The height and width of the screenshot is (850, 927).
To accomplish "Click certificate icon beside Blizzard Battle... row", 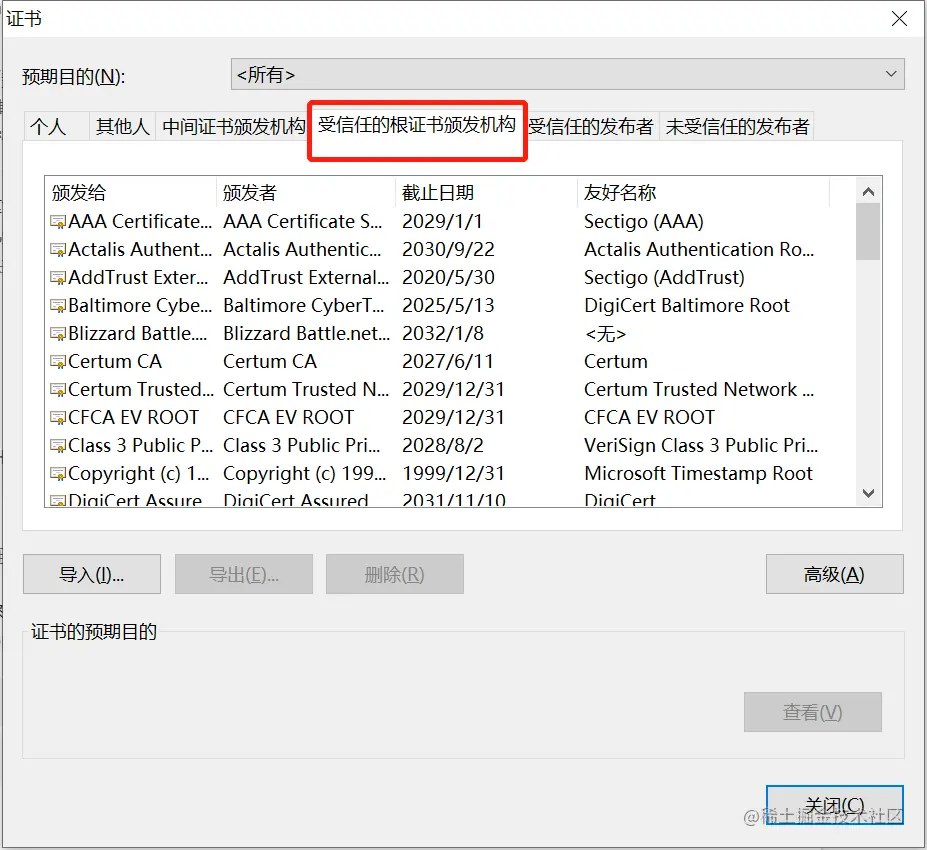I will [57, 333].
